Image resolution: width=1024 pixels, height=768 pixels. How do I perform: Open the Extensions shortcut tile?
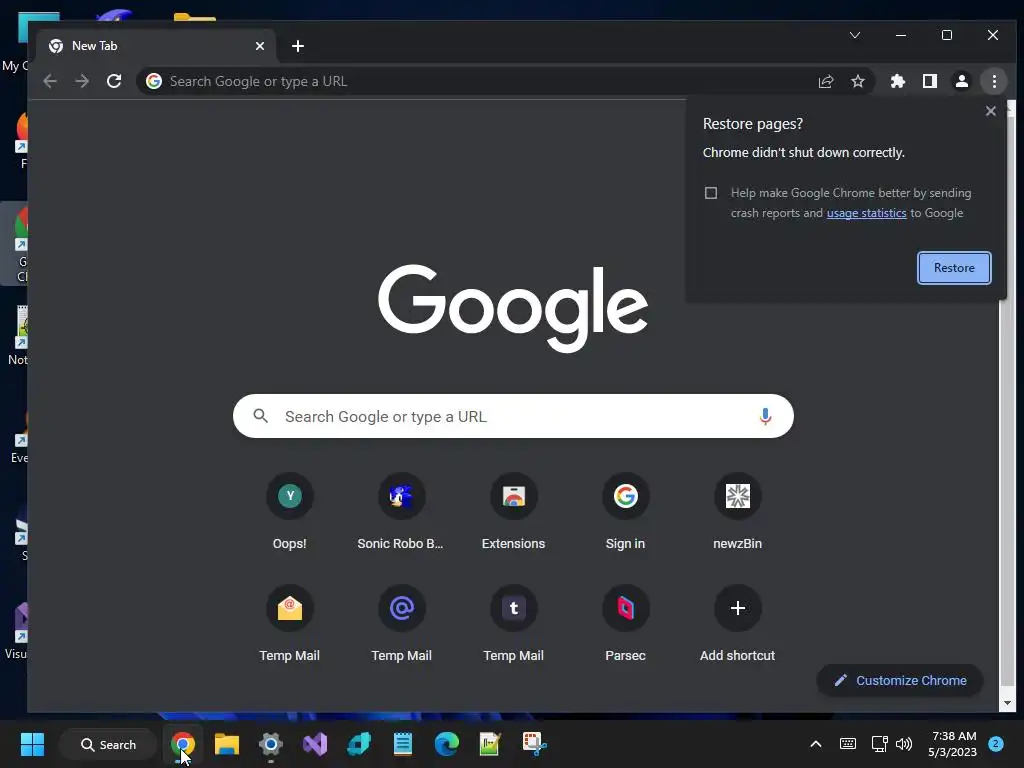point(513,513)
